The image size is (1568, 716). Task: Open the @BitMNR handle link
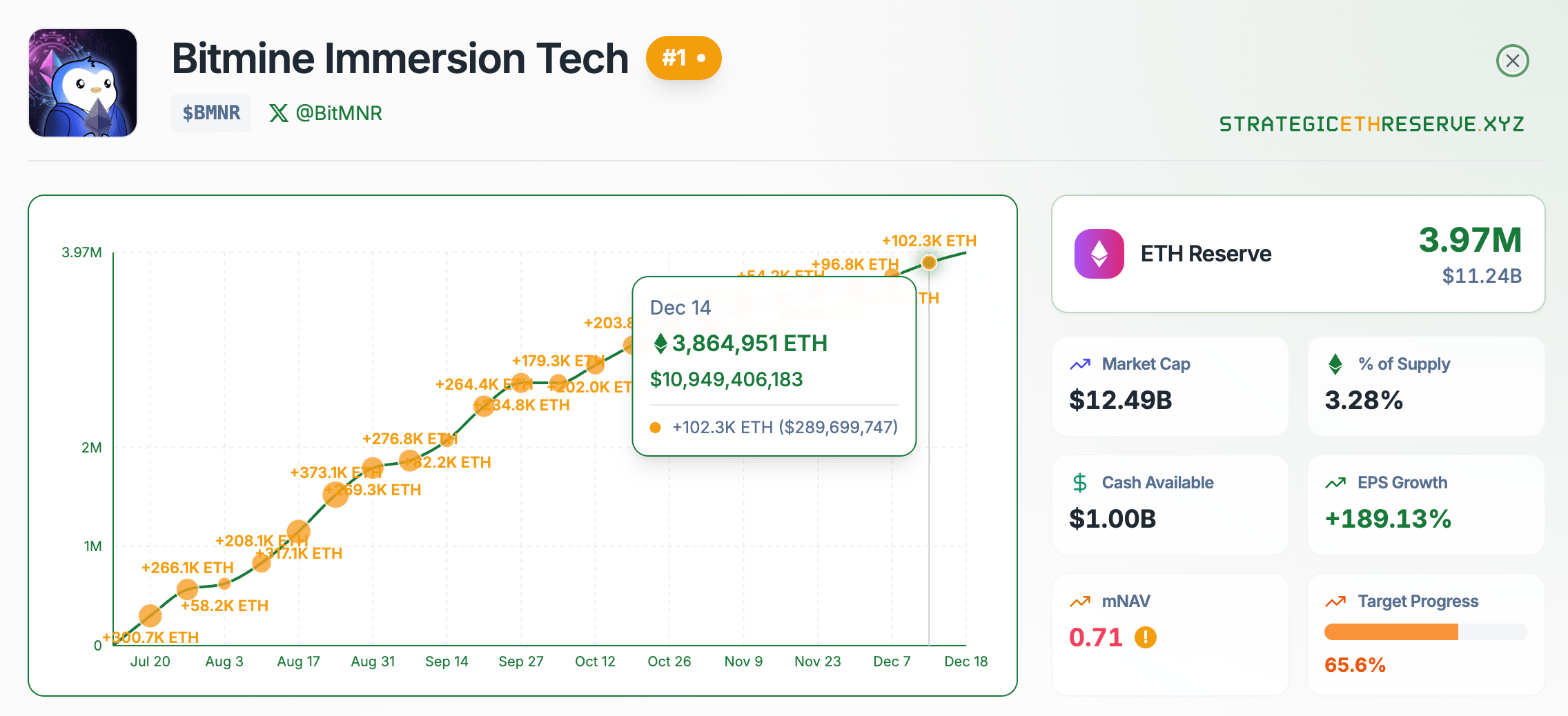337,112
